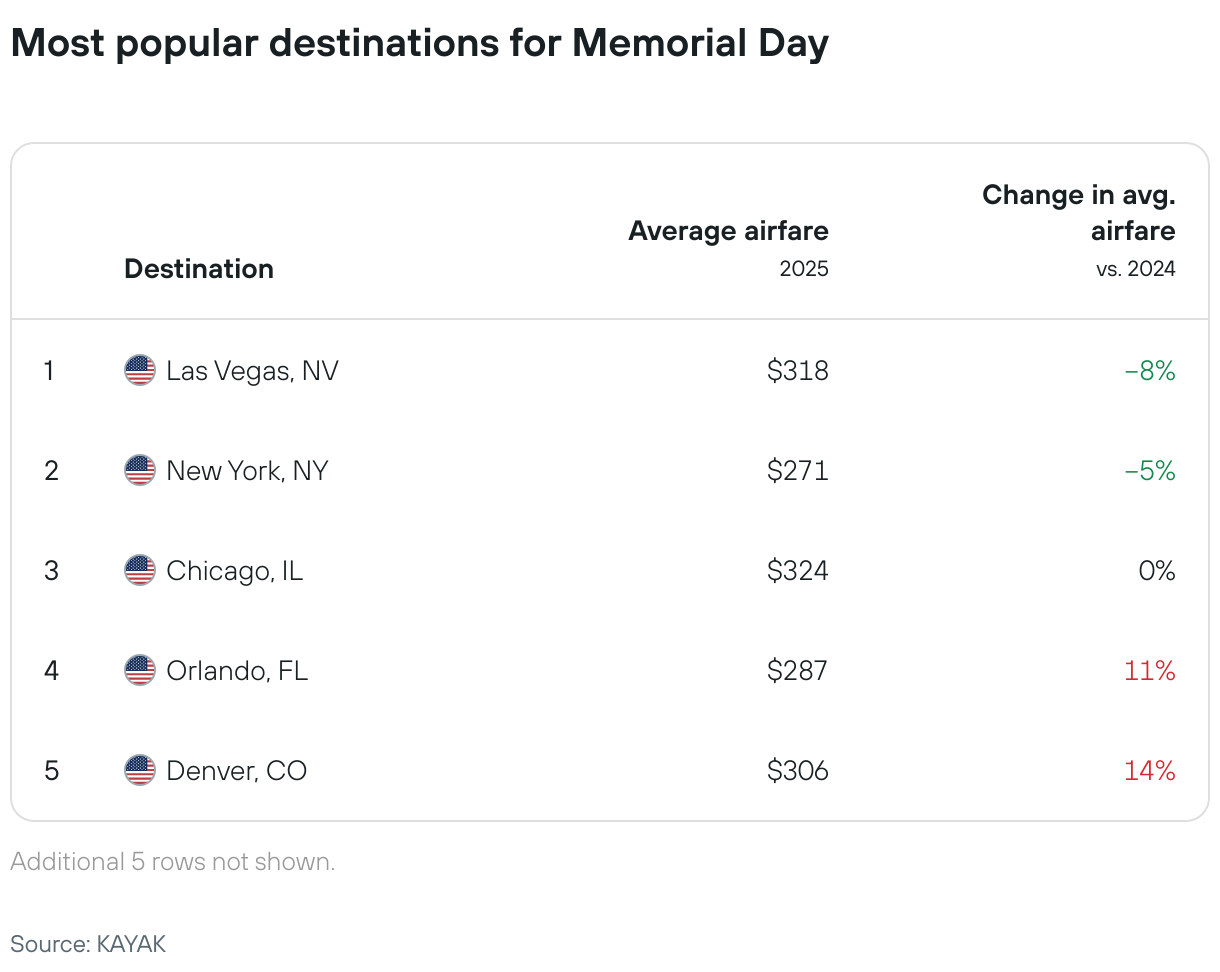This screenshot has height=972, width=1220.
Task: Click the US flag icon beside Las Vegas
Action: pos(140,371)
